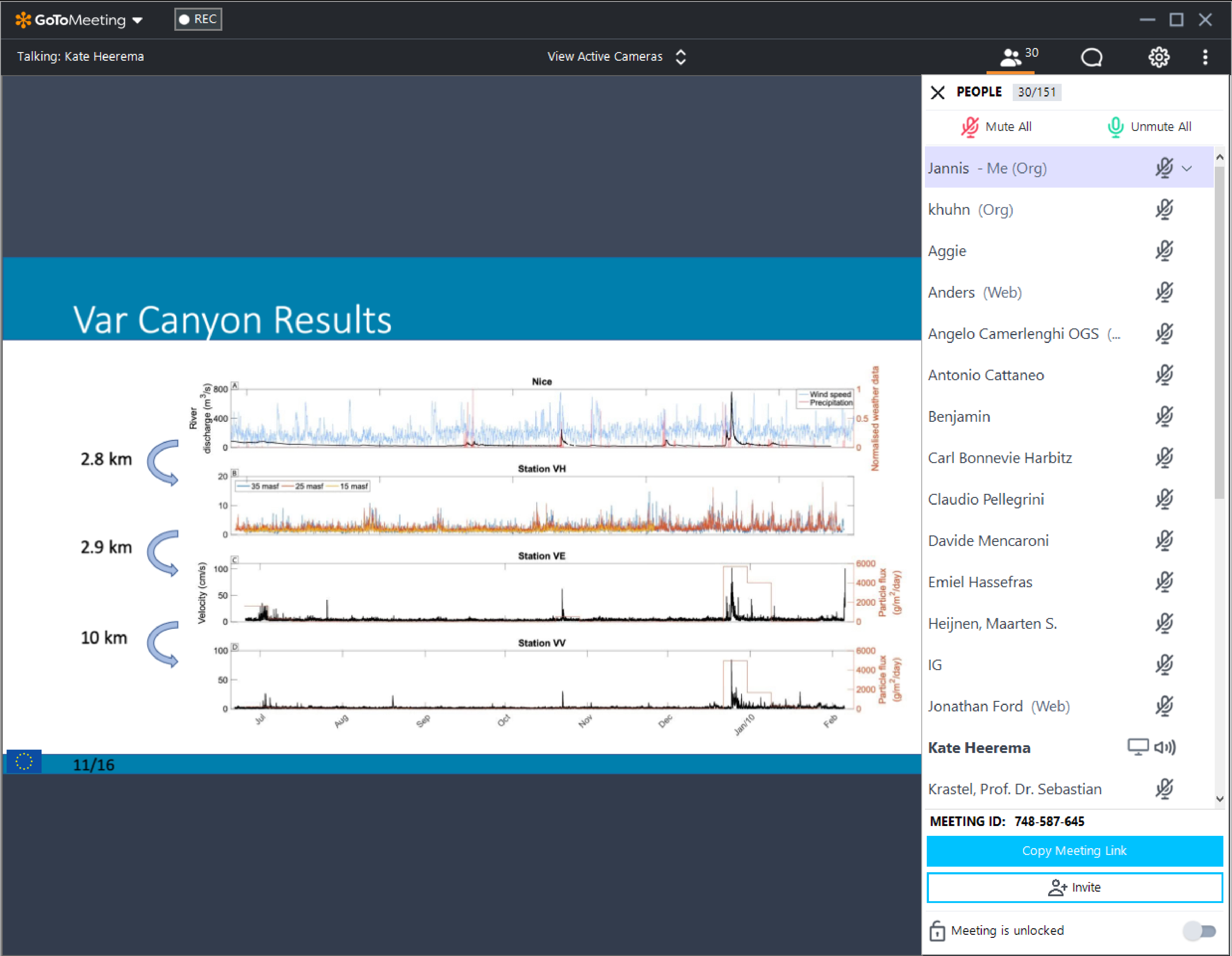Select Antonio Cattaneo attendee row
Screen dimensions: 1232x956
tap(1069, 375)
